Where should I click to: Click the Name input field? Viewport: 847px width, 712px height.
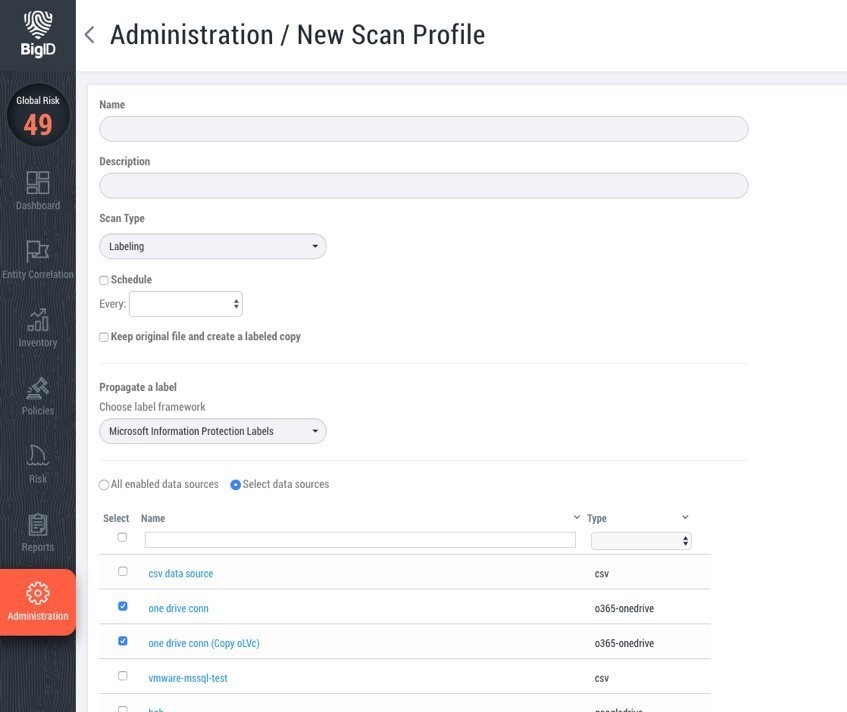[423, 129]
